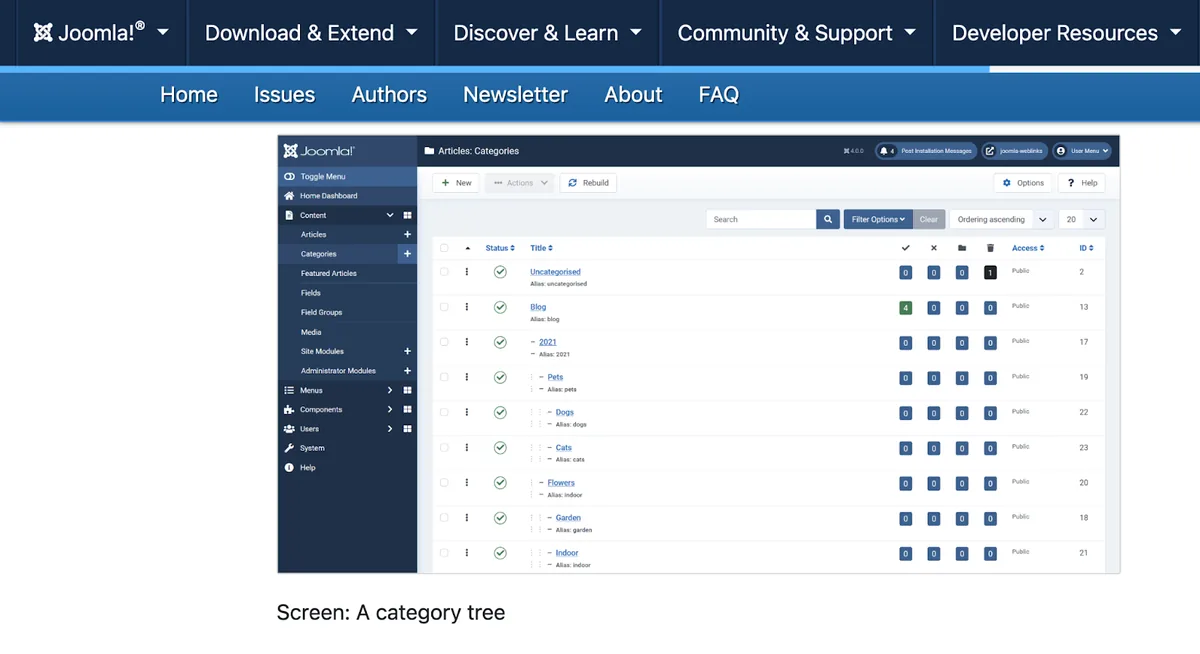Open the Uncategorised category link
Screen dimensions: 1200x654
pyautogui.click(x=555, y=272)
